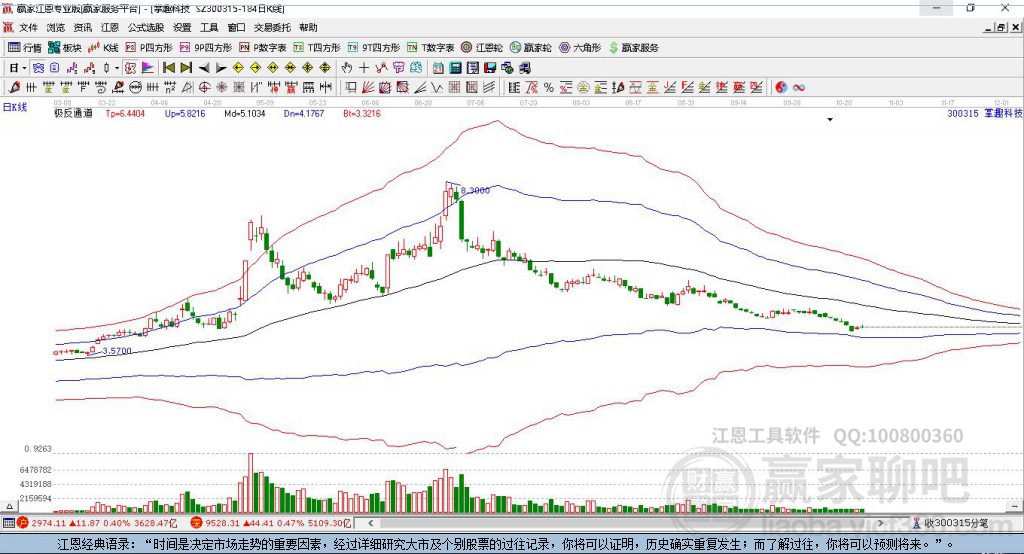Click the 300315 stock code label

(963, 113)
